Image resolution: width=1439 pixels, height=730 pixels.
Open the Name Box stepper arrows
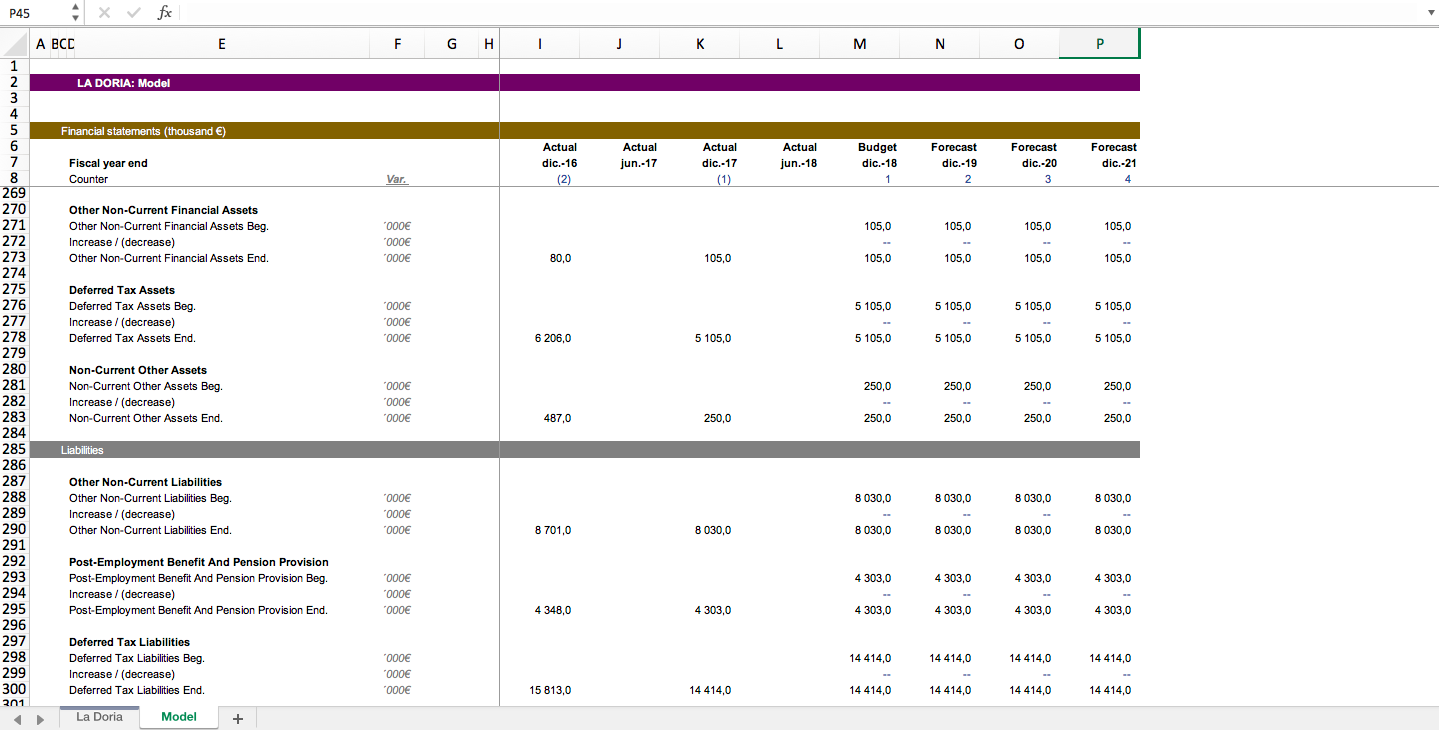click(x=77, y=13)
